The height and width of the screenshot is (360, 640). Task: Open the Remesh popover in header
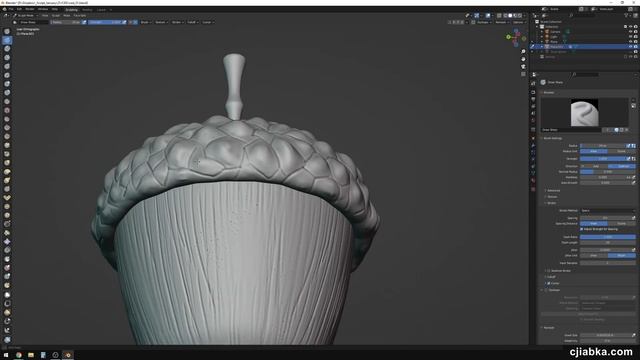pos(501,22)
